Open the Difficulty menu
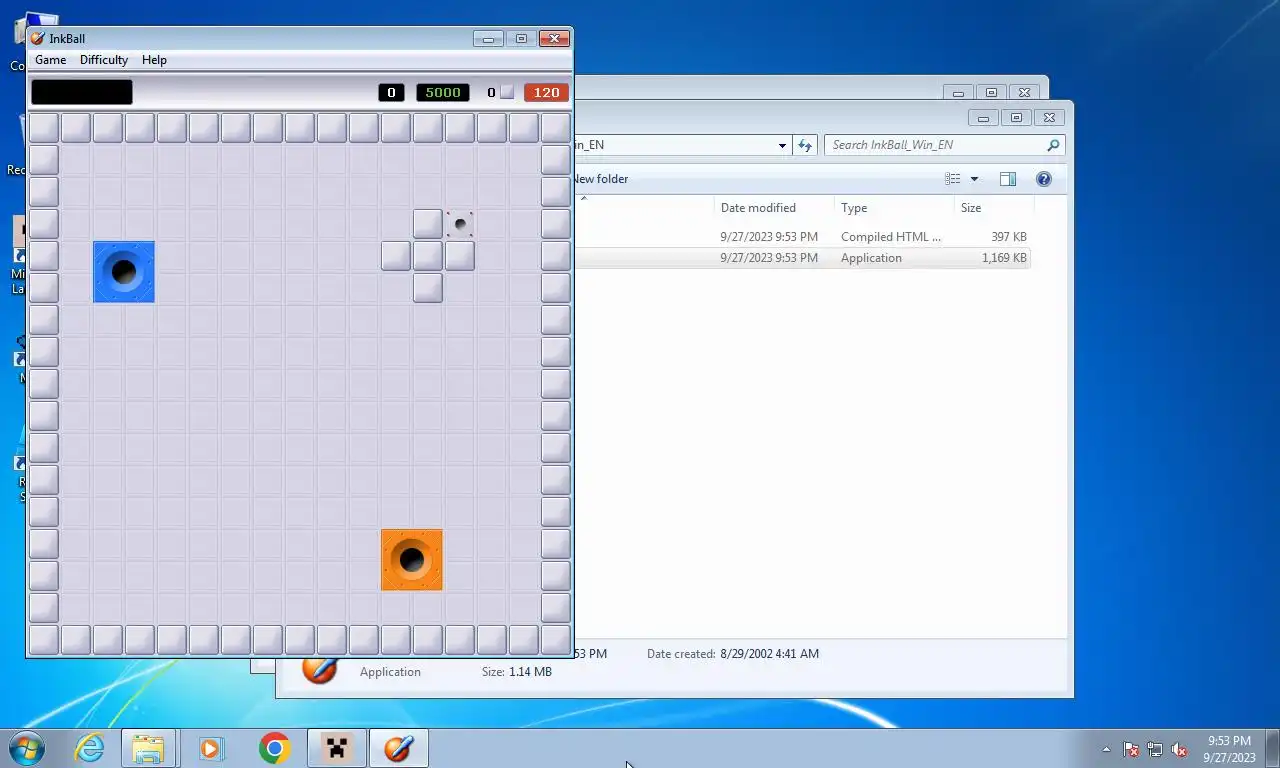 click(x=104, y=60)
